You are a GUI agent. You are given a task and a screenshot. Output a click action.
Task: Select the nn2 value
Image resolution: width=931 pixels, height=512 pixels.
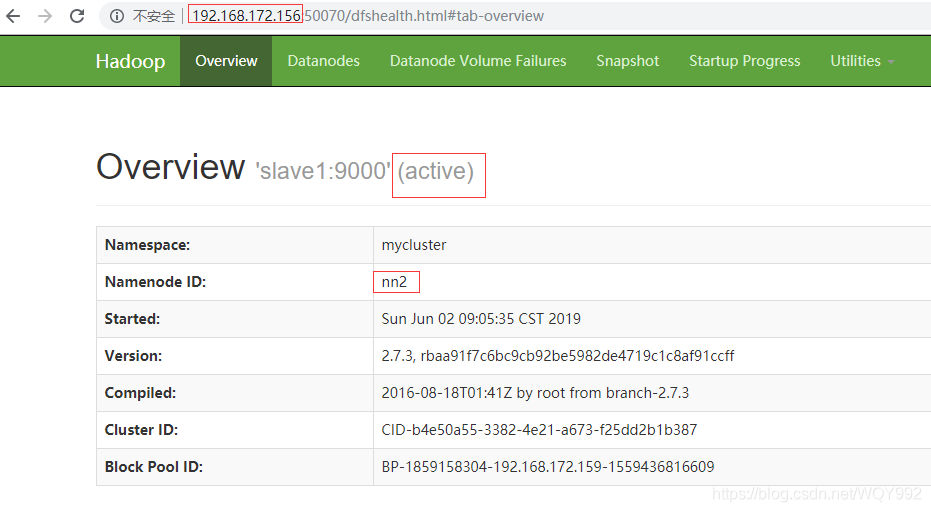394,282
